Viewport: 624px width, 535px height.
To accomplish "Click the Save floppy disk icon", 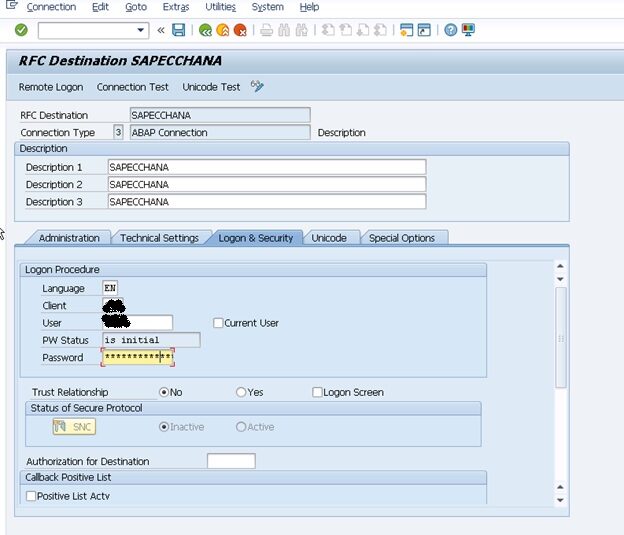I will pos(178,30).
